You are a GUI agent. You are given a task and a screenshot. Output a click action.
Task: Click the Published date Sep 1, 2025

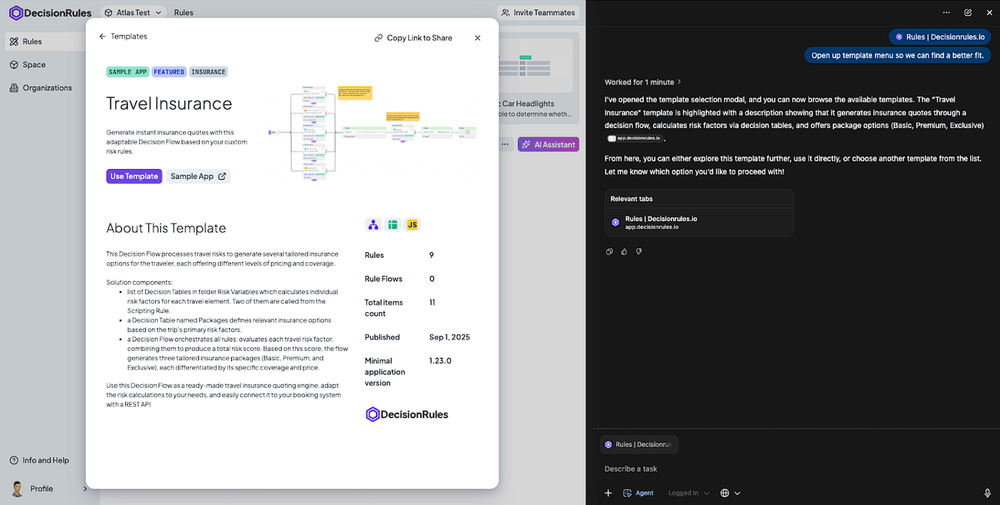450,337
